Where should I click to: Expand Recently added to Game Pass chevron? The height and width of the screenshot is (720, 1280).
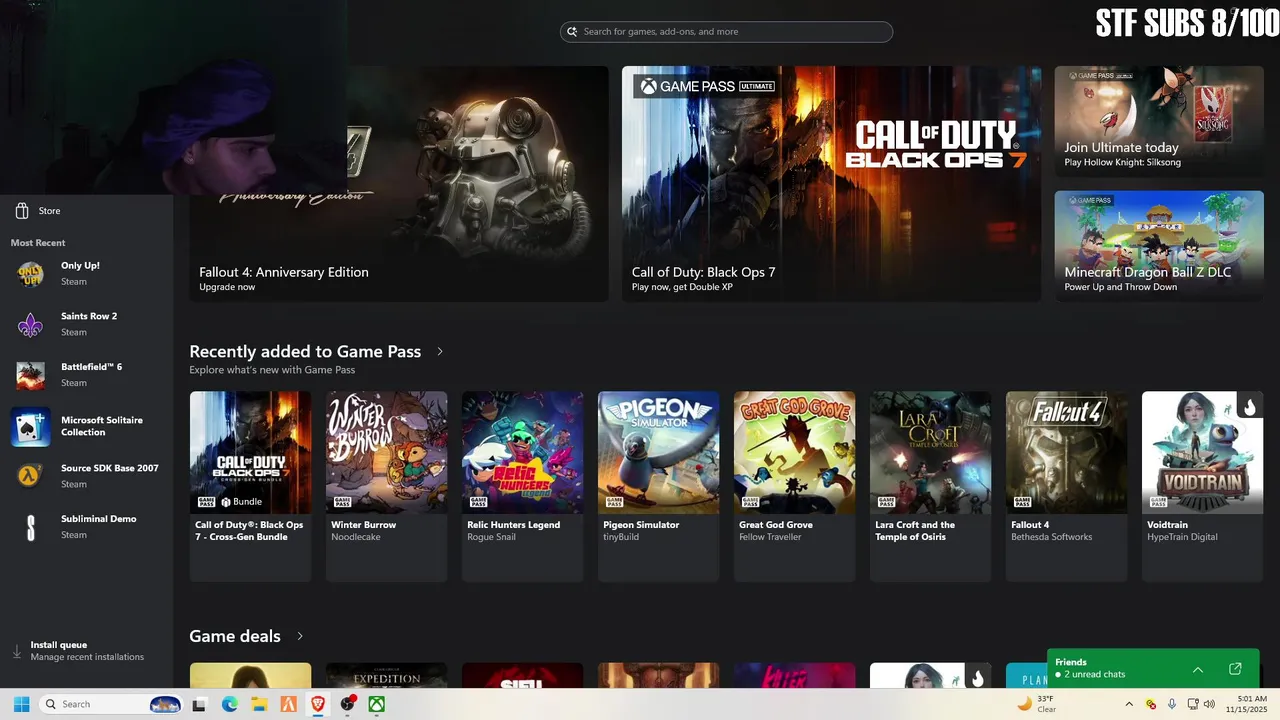pos(439,351)
